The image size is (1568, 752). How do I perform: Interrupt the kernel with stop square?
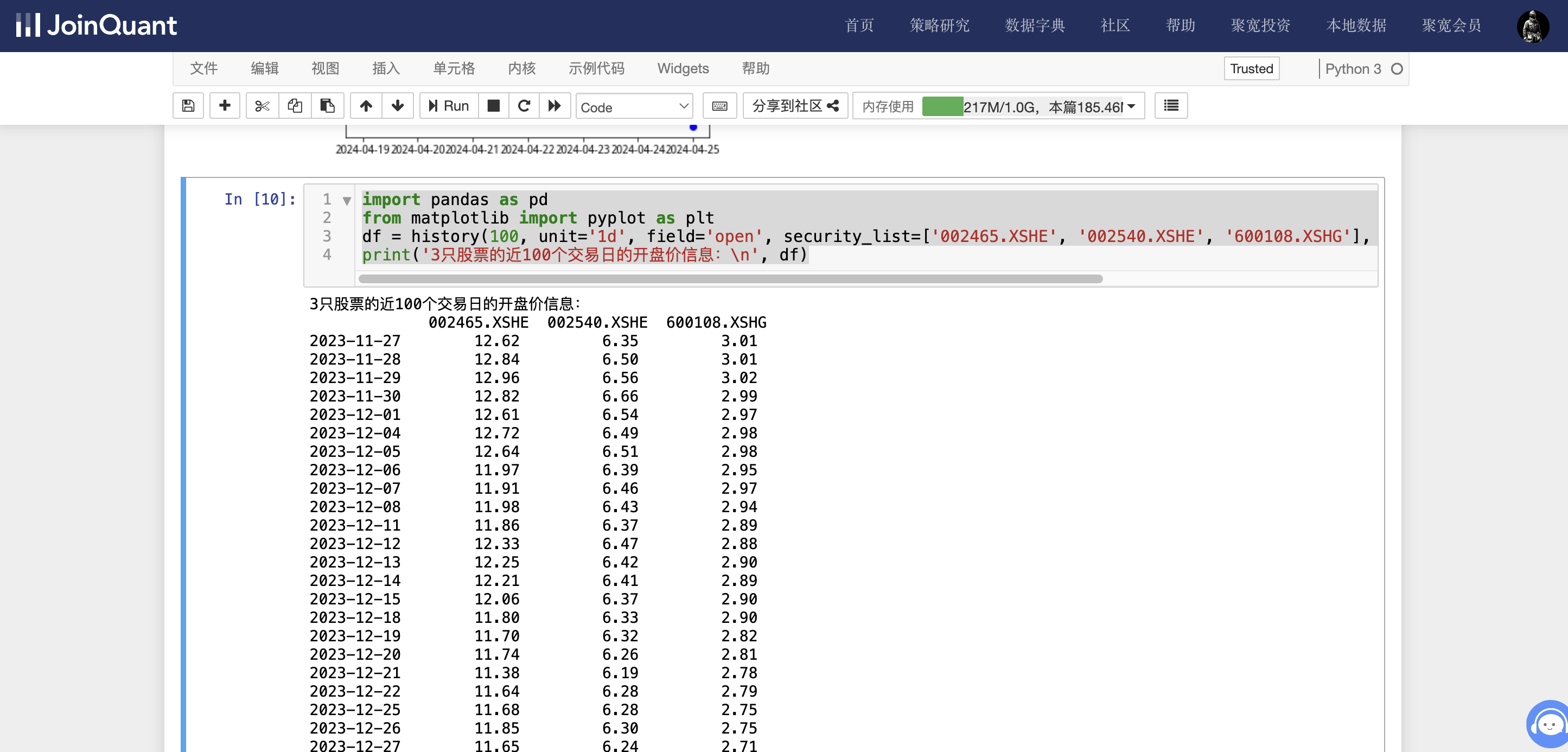pyautogui.click(x=494, y=106)
